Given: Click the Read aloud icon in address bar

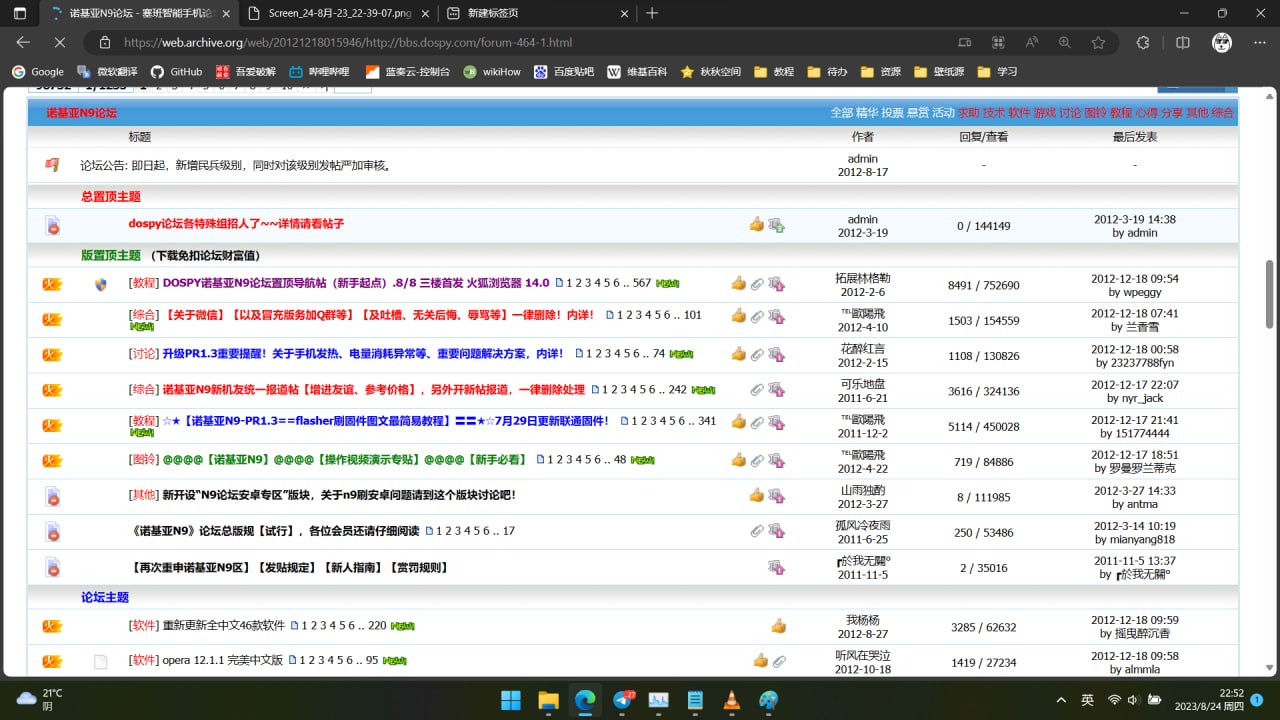Looking at the screenshot, I should pos(1031,43).
